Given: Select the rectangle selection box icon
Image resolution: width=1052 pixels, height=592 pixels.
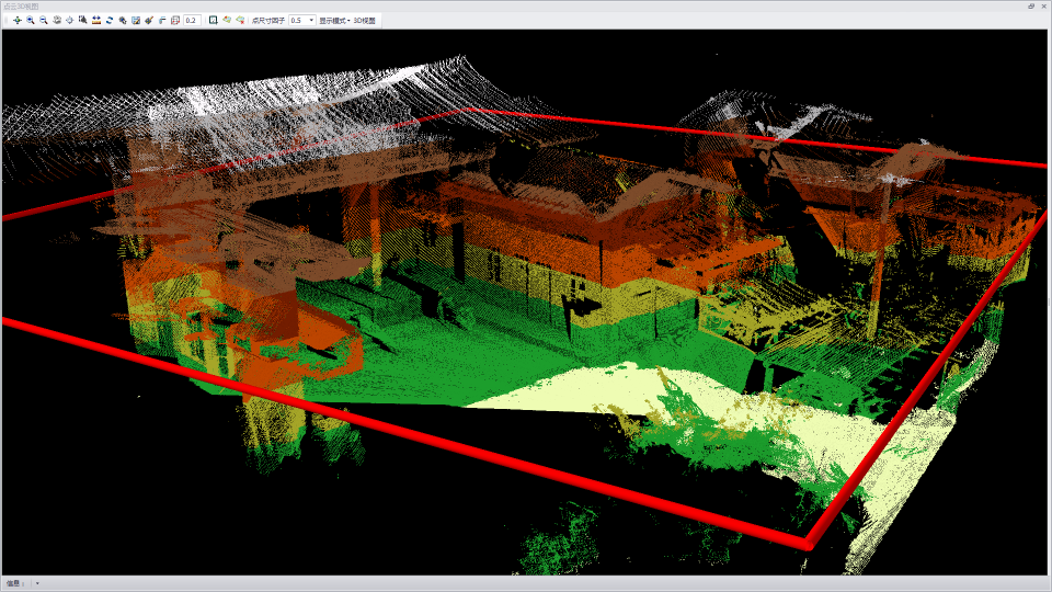Looking at the screenshot, I should point(213,20).
